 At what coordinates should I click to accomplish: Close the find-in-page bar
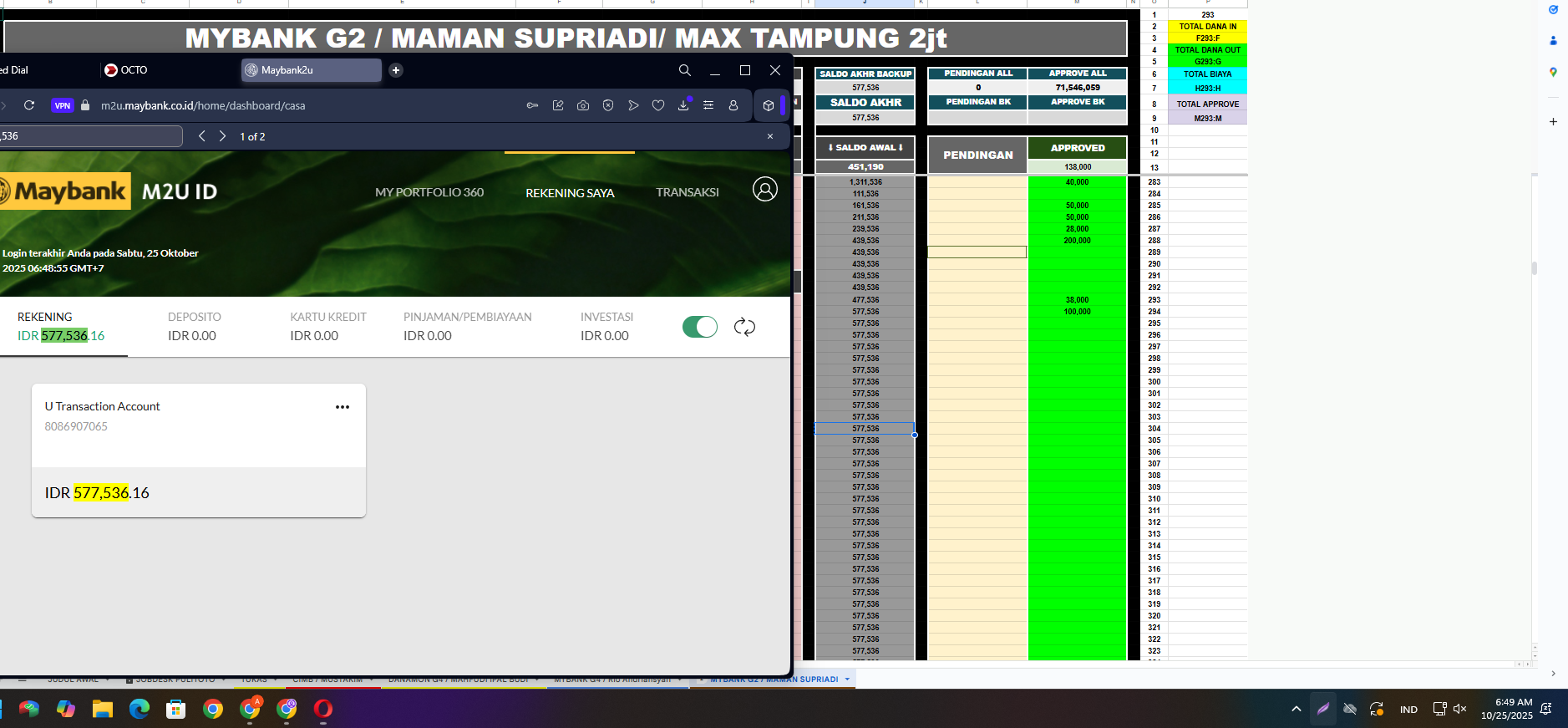770,136
